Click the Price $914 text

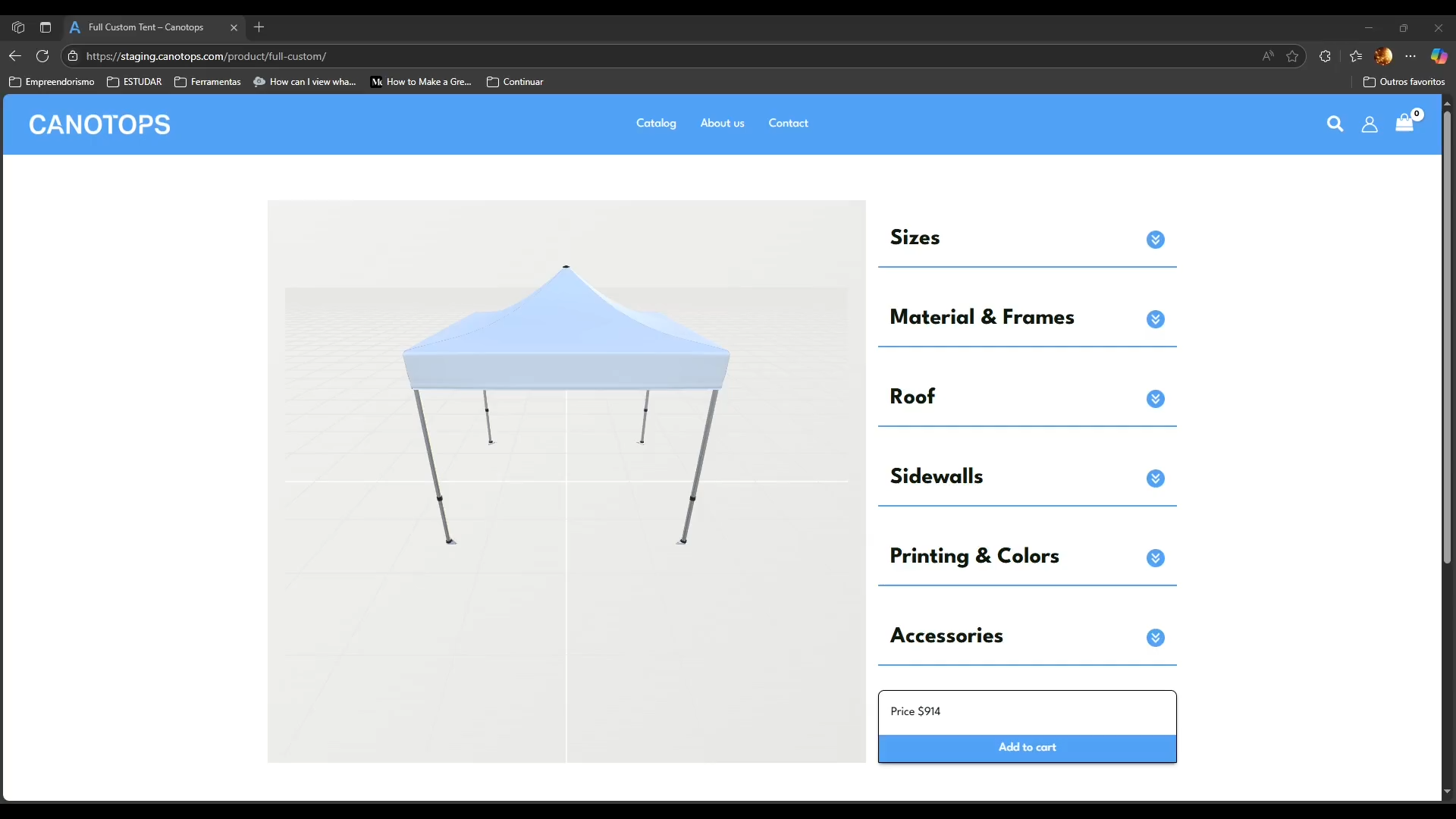915,711
